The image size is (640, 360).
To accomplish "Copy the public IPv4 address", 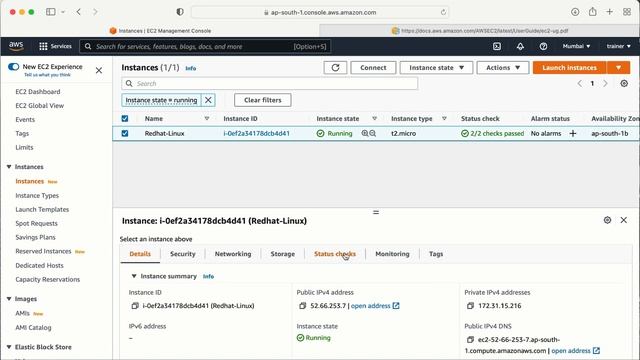I will pyautogui.click(x=302, y=306).
